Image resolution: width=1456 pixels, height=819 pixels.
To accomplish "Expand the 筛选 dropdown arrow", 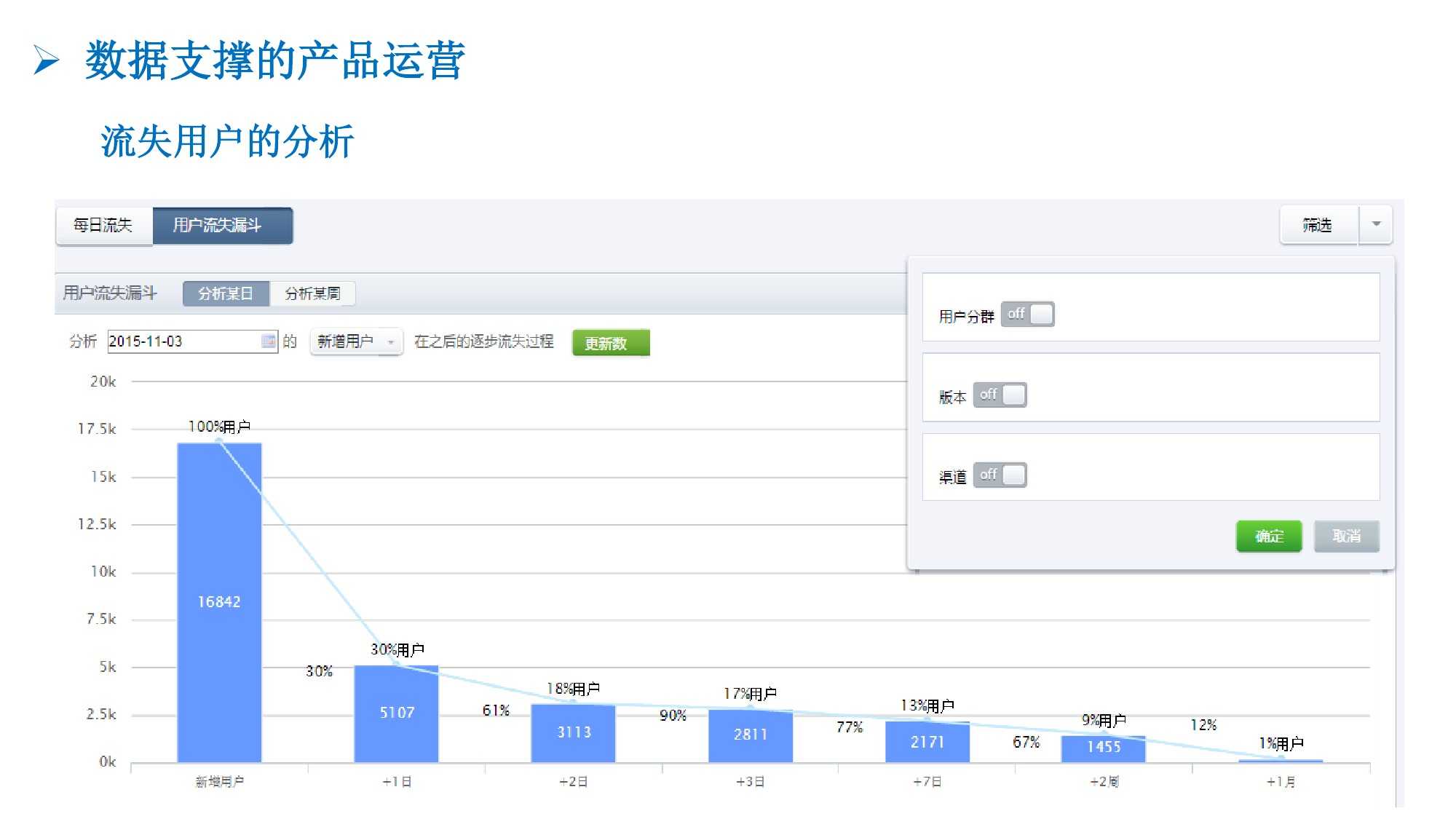I will (1375, 225).
